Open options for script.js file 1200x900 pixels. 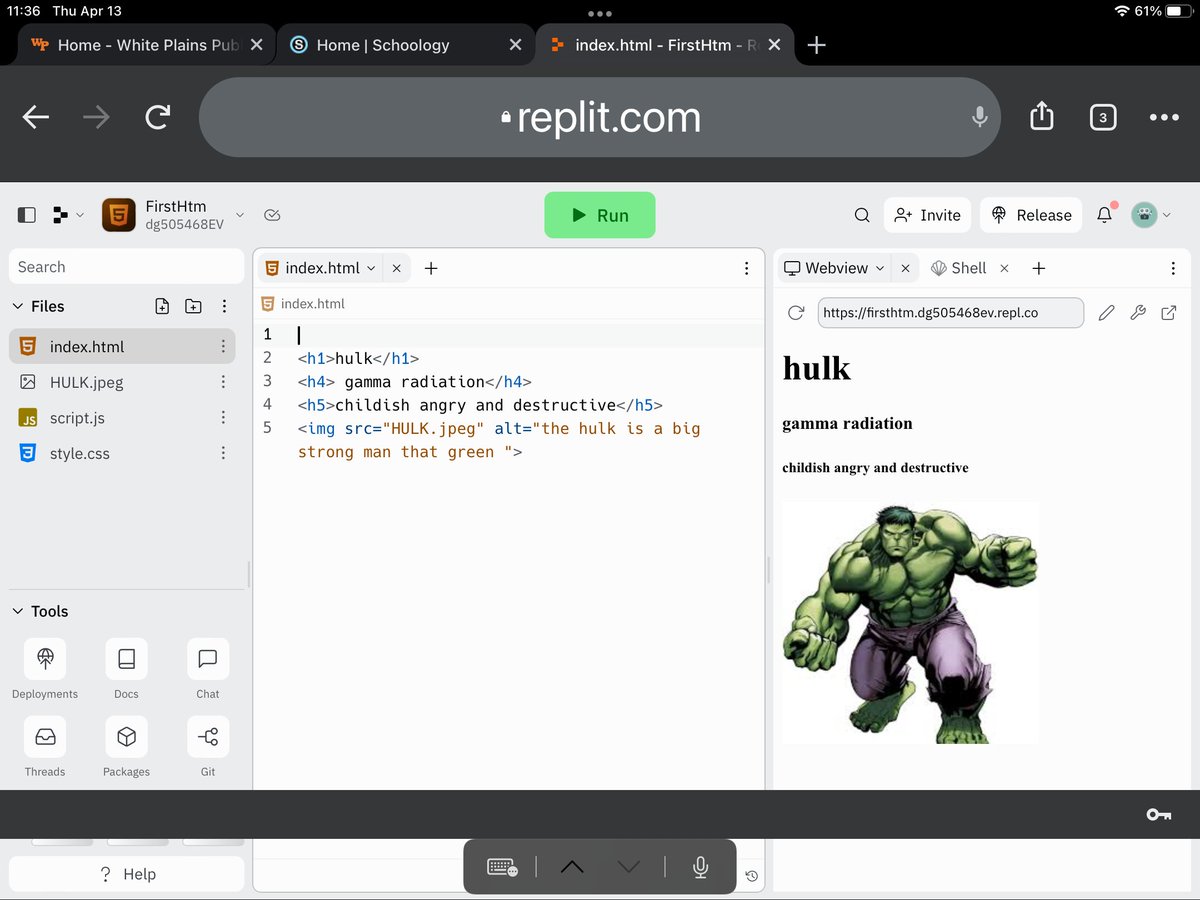[222, 418]
